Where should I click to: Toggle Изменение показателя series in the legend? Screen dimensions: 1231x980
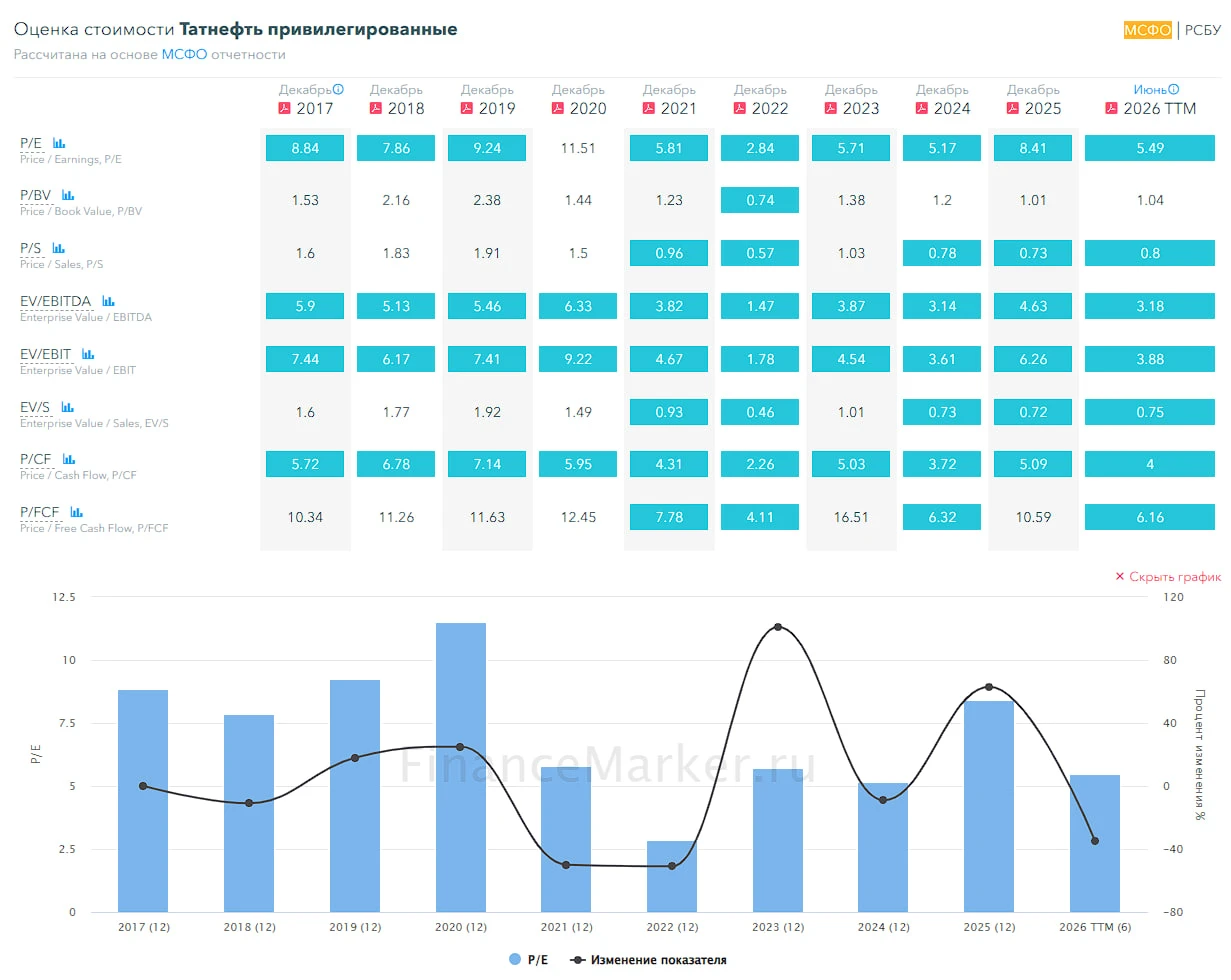[x=648, y=960]
